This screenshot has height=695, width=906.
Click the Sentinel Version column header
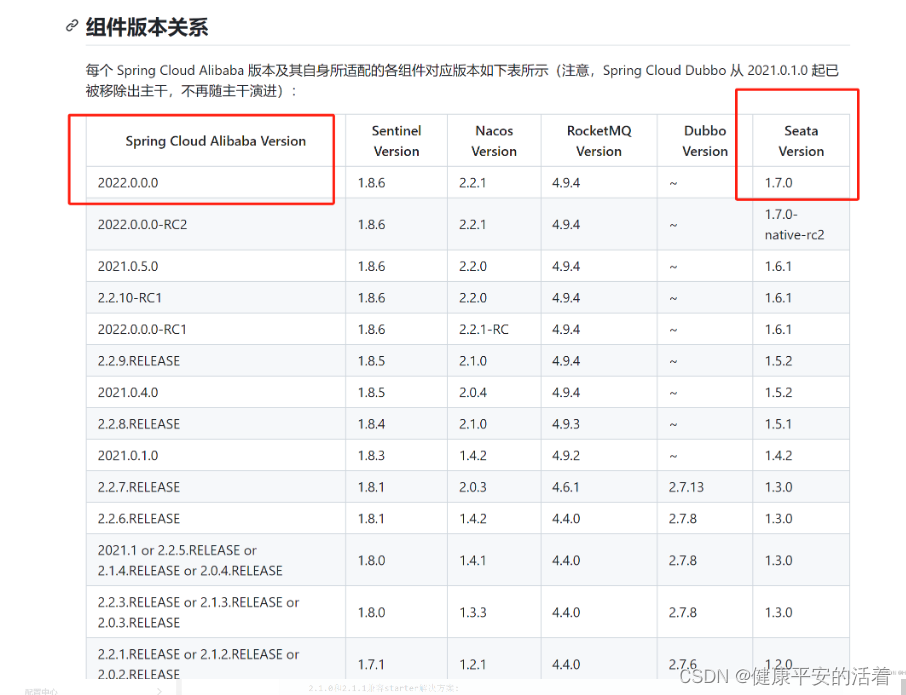click(x=396, y=141)
